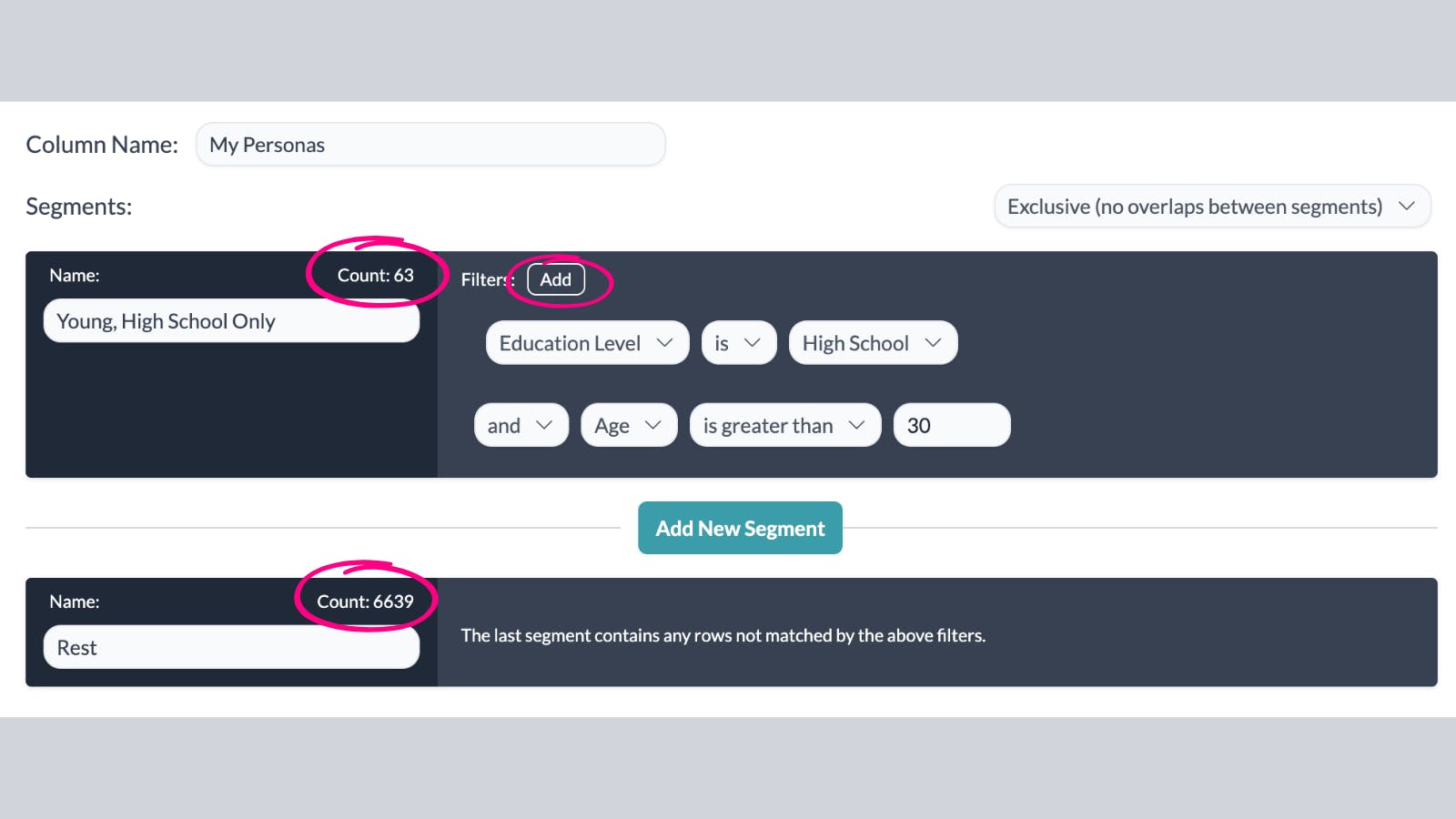Open the Exclusive segments overlap mode dropdown
Viewport: 1456px width, 819px height.
(1210, 206)
